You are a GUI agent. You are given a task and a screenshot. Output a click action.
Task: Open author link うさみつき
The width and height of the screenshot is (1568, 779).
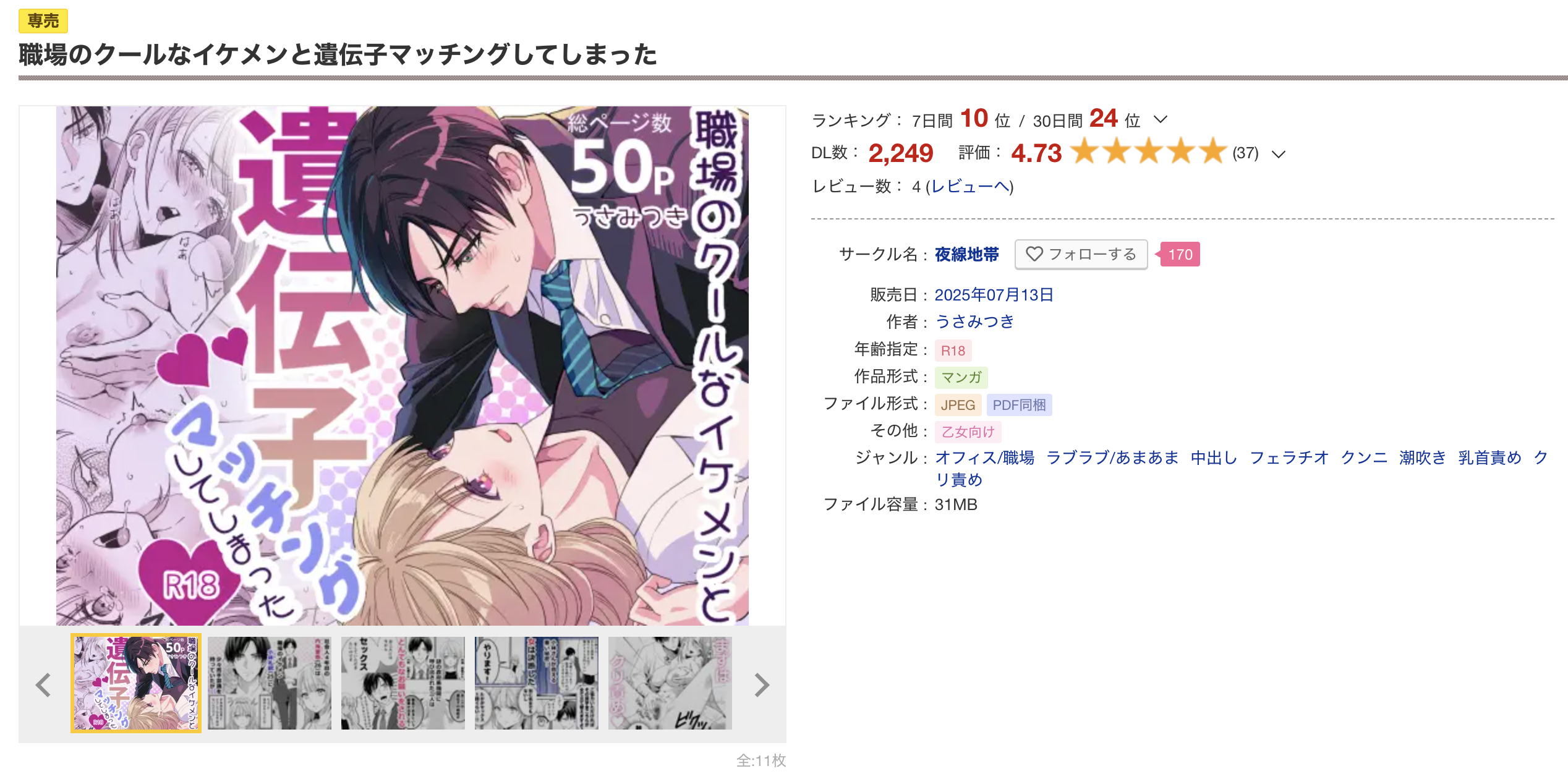[974, 321]
